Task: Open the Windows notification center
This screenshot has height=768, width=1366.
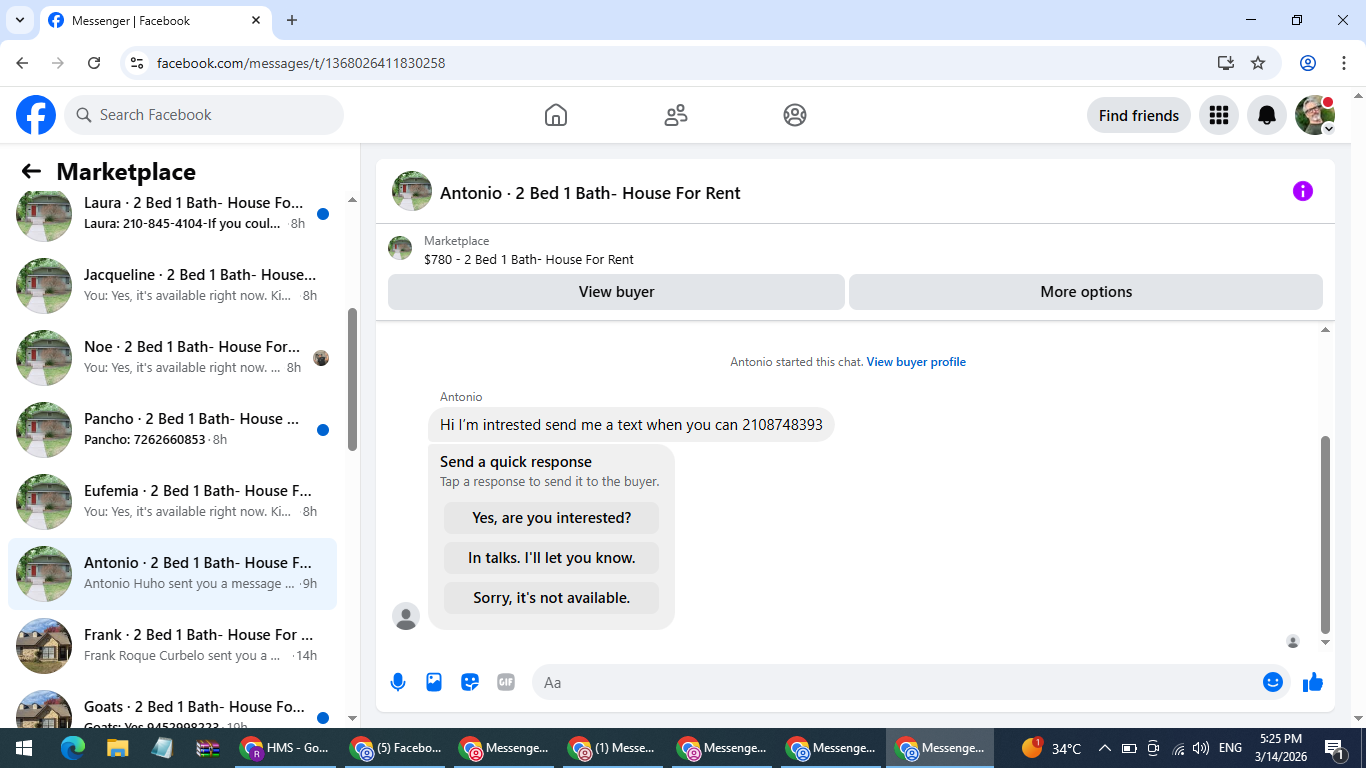Action: (x=1333, y=748)
